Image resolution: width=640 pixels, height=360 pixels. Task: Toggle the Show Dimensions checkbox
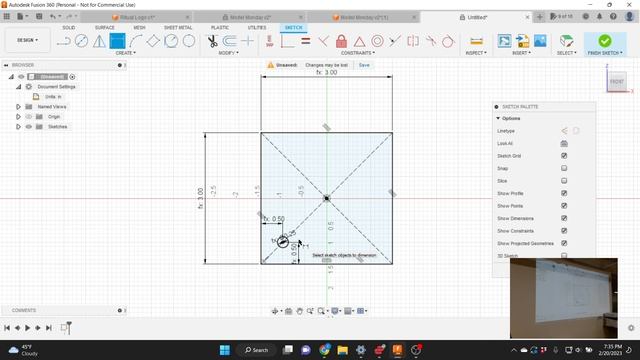564,218
